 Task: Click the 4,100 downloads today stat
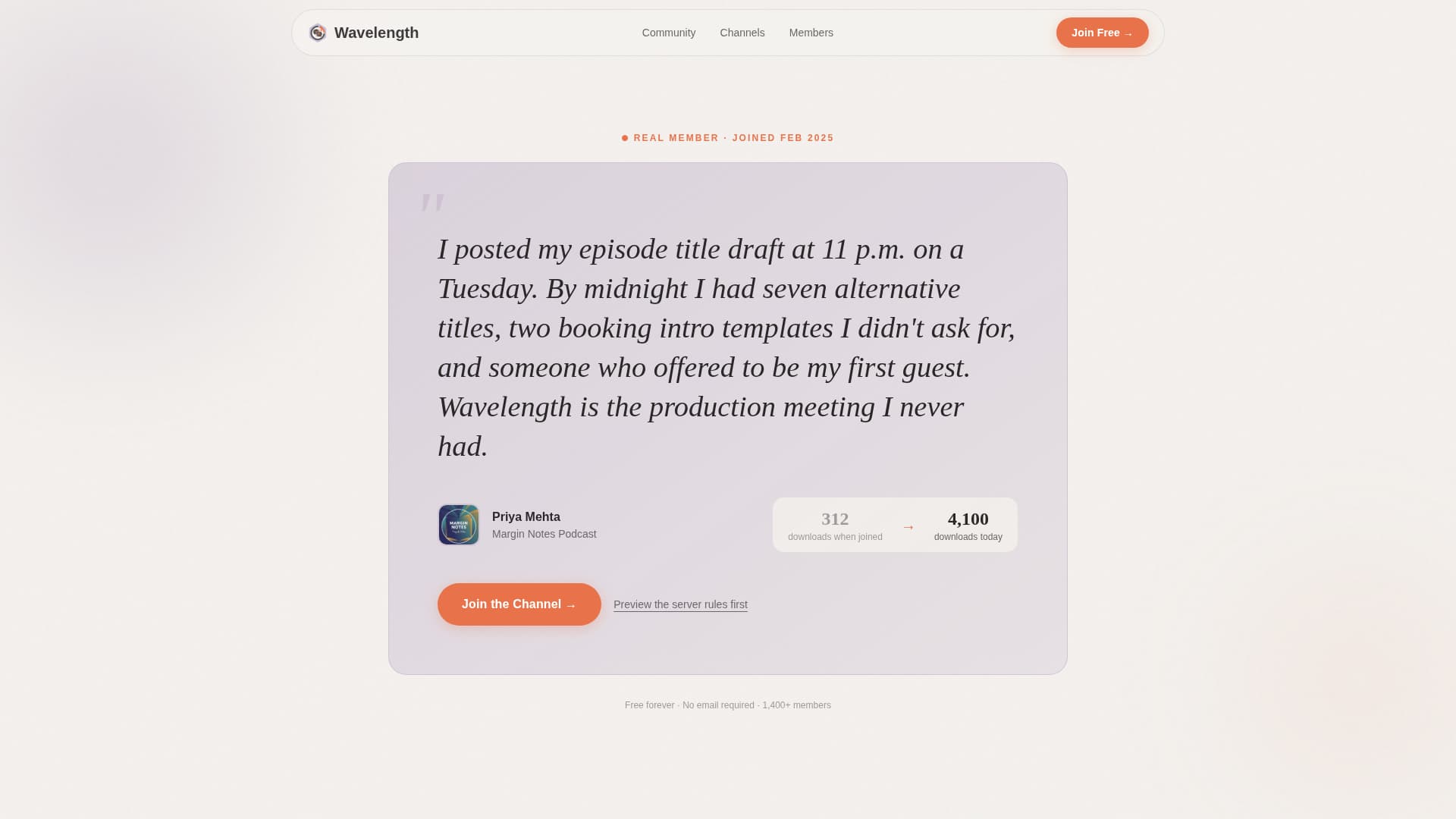click(968, 519)
